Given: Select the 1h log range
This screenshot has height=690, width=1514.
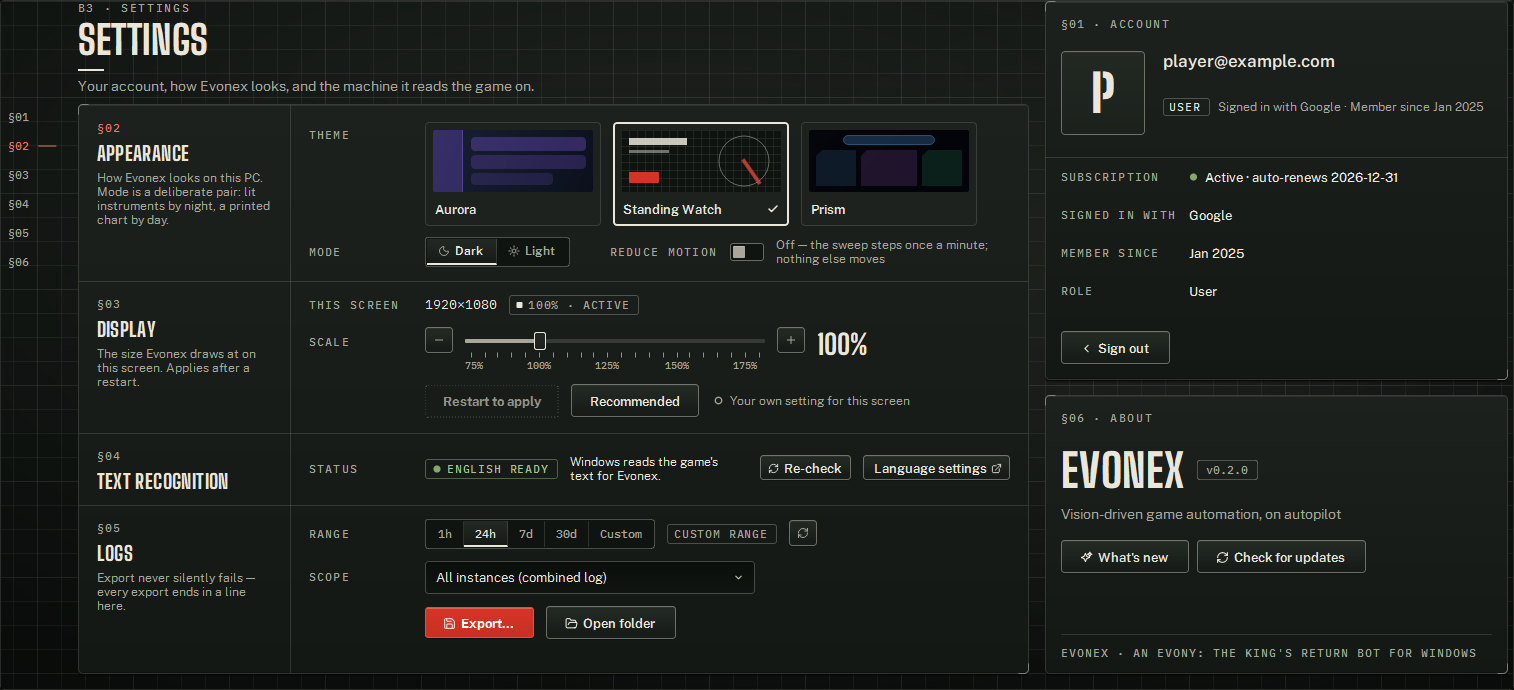Looking at the screenshot, I should pos(445,534).
